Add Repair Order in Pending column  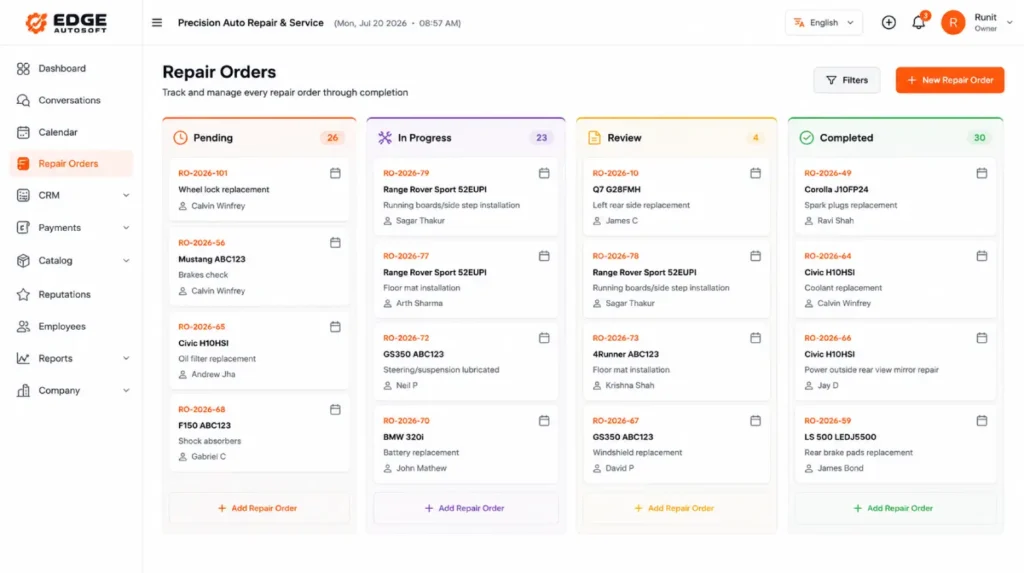coord(259,508)
